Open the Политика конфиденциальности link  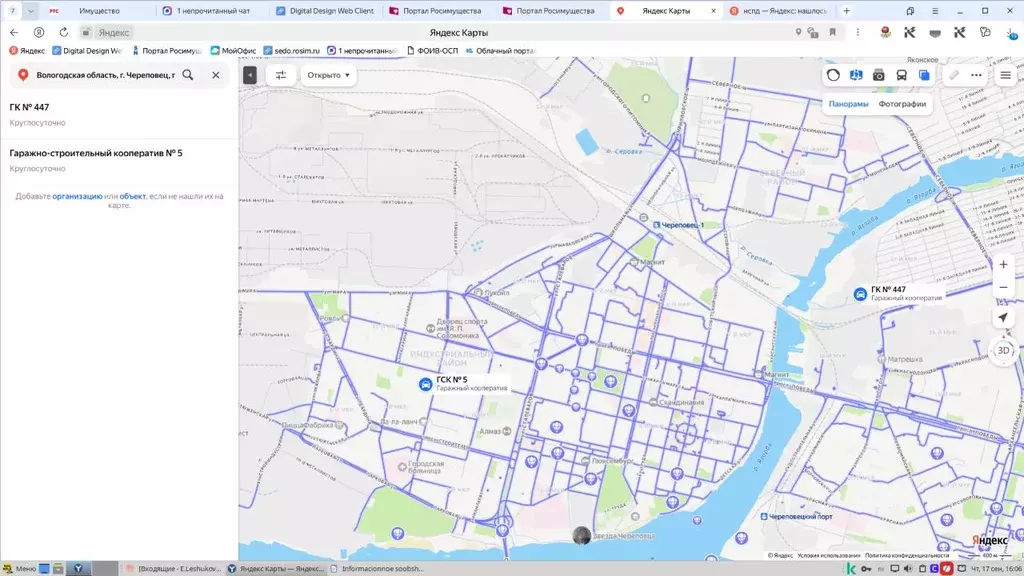coord(907,555)
